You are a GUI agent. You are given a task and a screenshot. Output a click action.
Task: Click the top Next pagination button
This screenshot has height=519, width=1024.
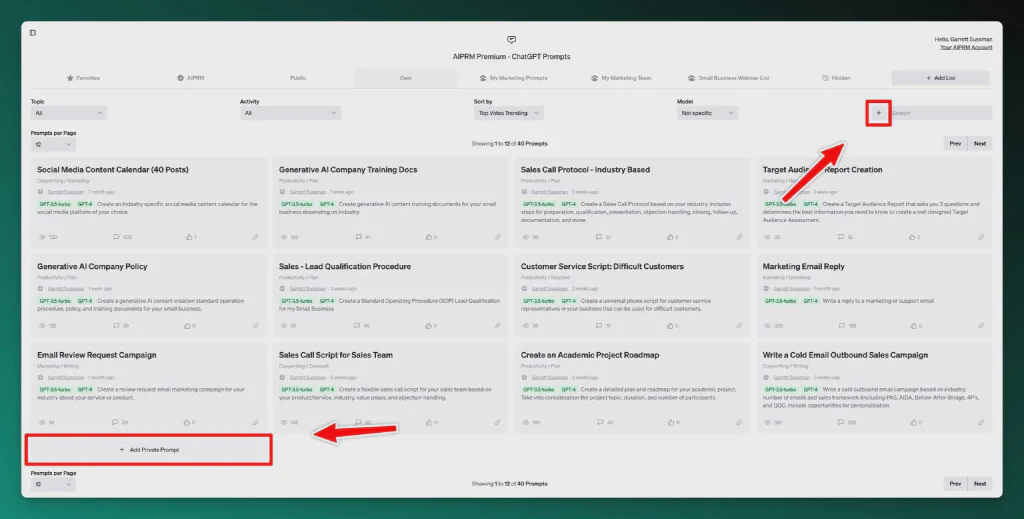(x=980, y=144)
